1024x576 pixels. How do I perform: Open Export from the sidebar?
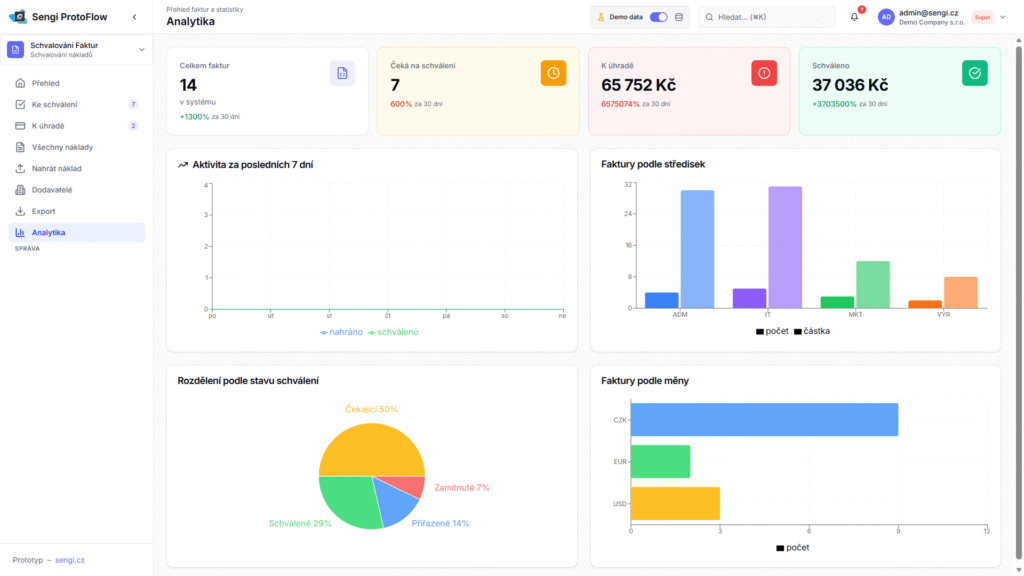(43, 211)
